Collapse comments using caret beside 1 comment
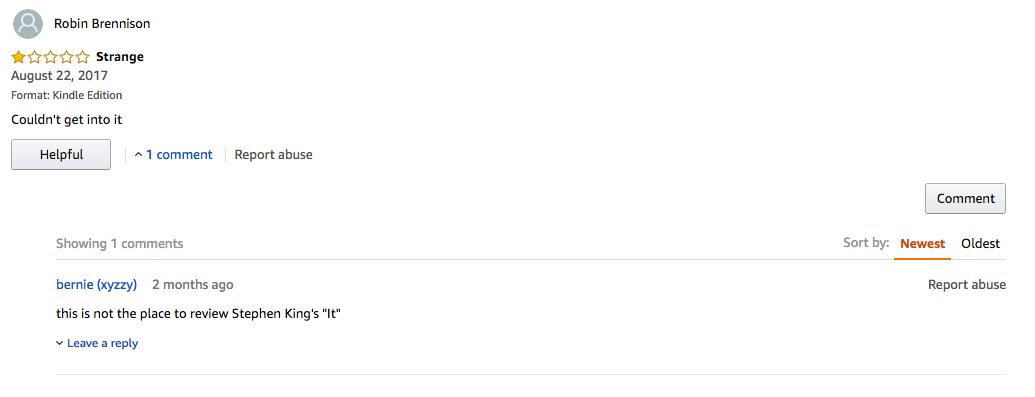Viewport: 1035px width, 397px height. click(x=138, y=155)
